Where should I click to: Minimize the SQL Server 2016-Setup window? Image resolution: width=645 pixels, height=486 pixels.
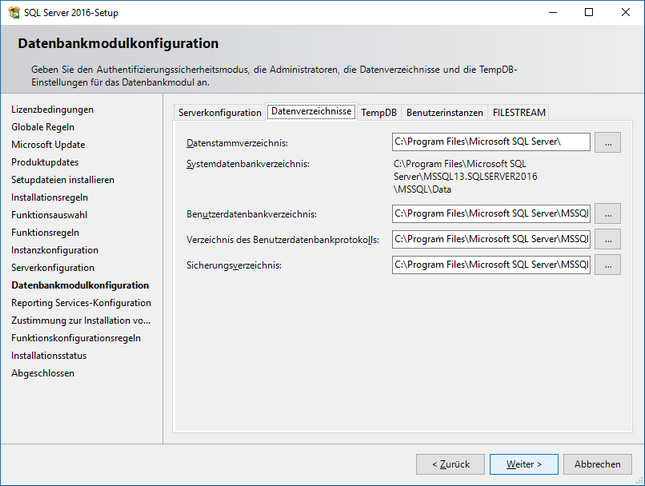553,12
